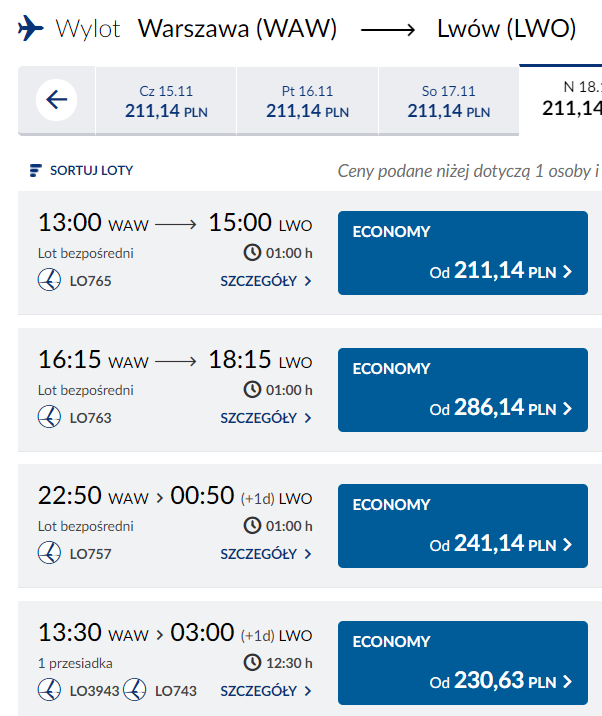Pick Economy fare from 230,63 PLN
The width and height of the screenshot is (602, 716).
point(462,663)
